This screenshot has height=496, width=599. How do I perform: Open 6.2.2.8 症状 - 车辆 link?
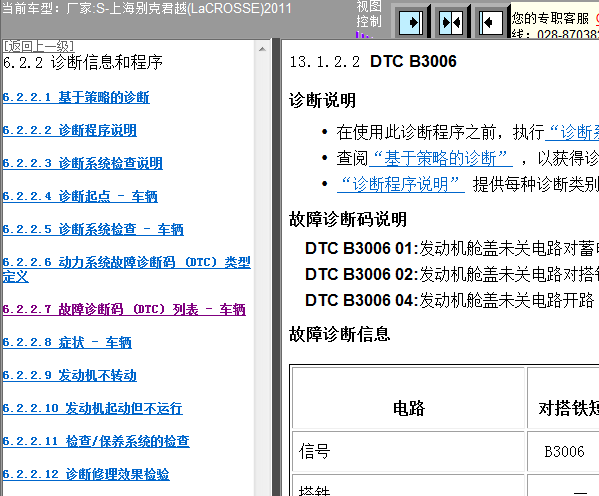coord(67,342)
